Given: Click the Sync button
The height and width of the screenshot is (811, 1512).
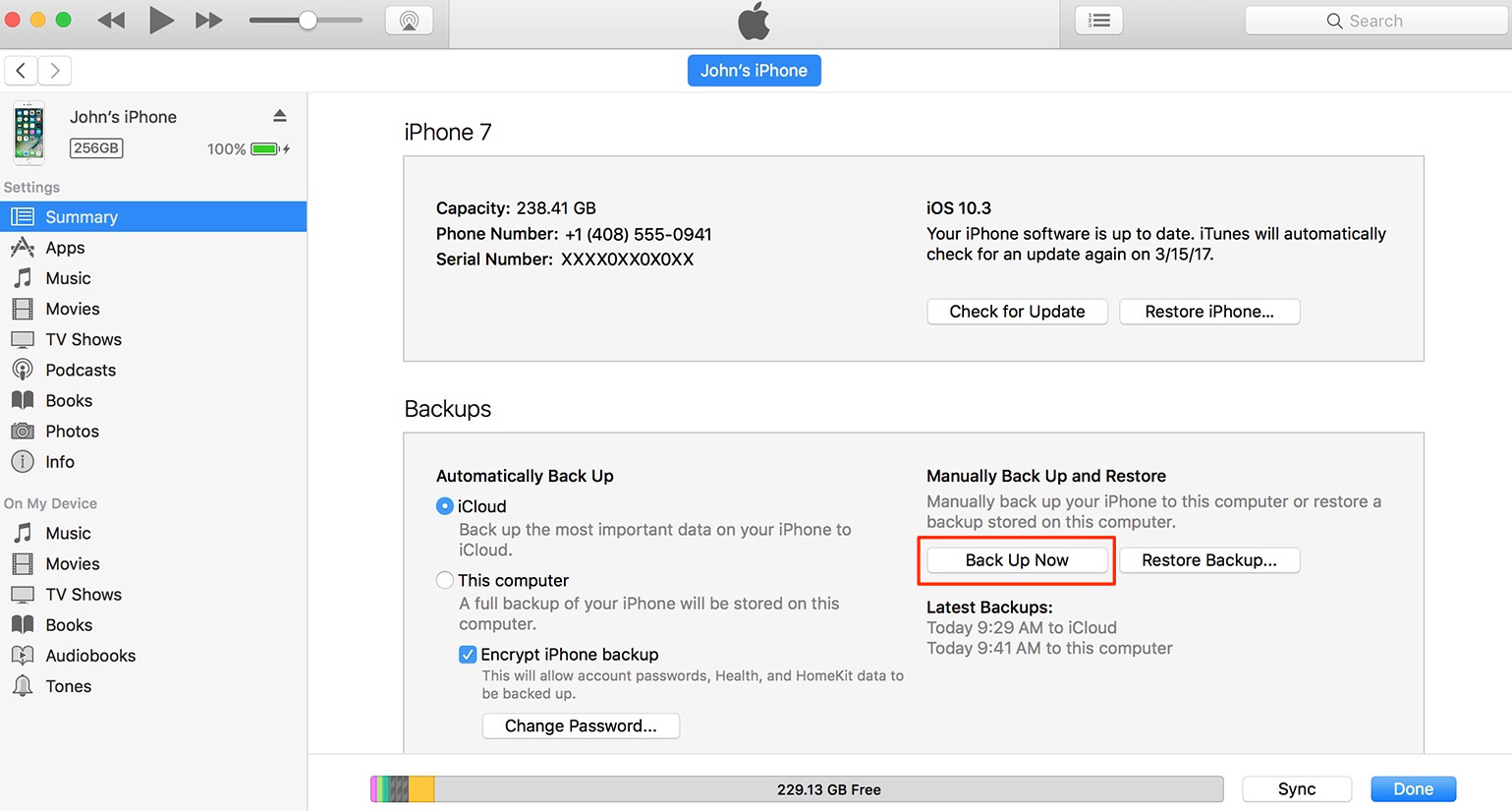Looking at the screenshot, I should [x=1297, y=789].
